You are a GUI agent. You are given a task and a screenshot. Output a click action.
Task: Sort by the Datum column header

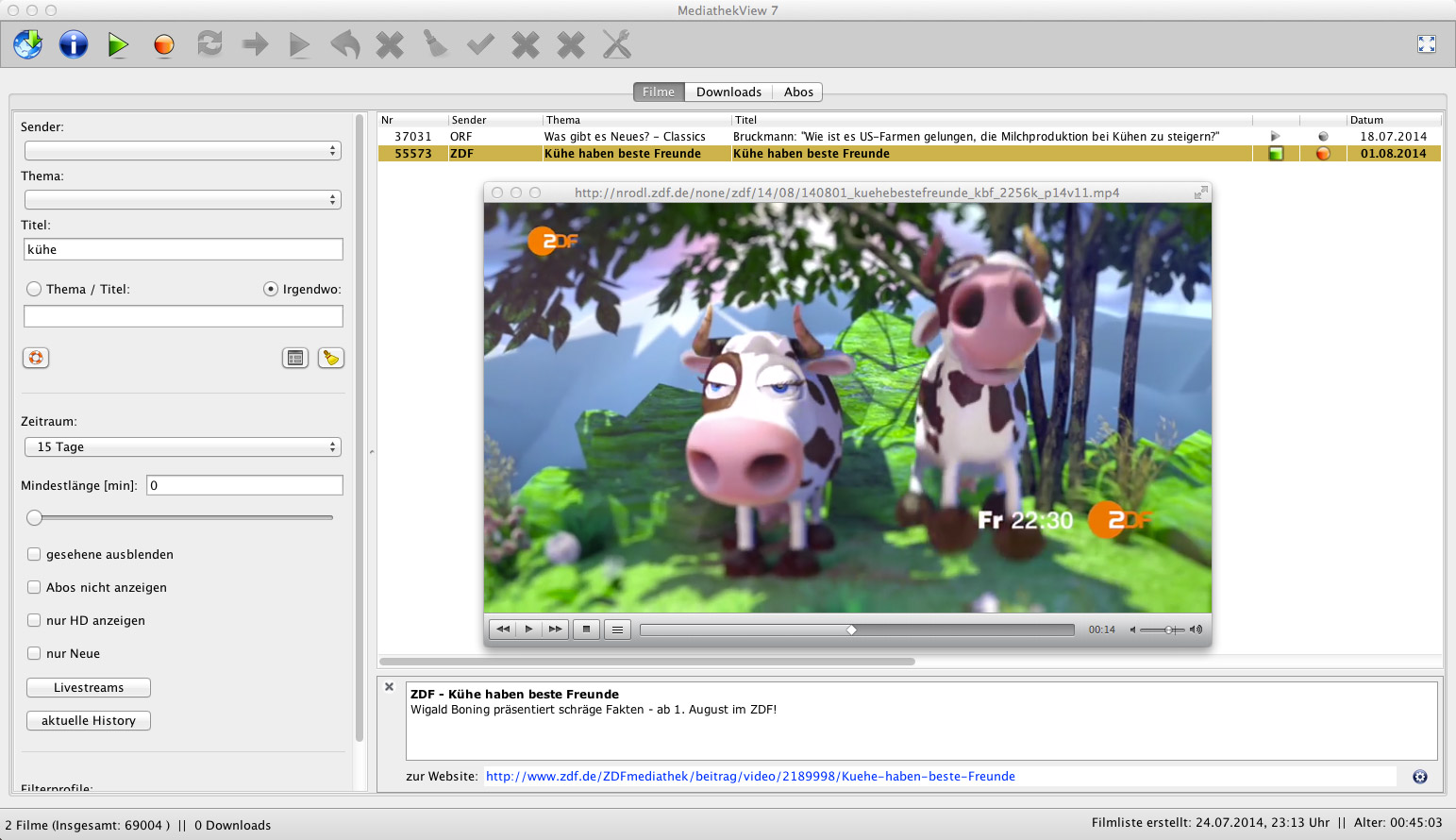coord(1394,120)
